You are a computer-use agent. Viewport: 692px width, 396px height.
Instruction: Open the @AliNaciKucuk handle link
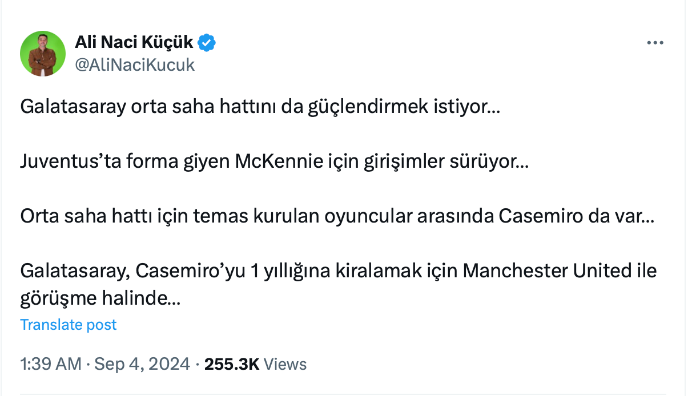click(x=135, y=65)
